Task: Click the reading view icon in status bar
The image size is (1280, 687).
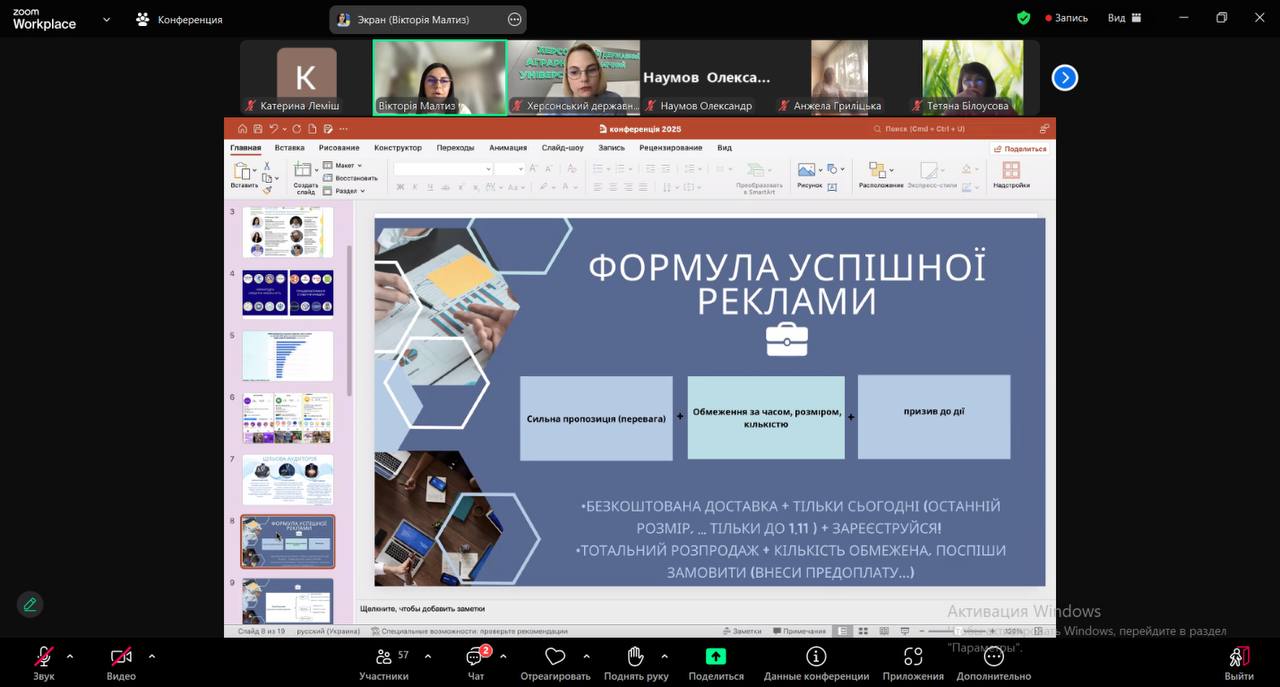Action: (883, 631)
